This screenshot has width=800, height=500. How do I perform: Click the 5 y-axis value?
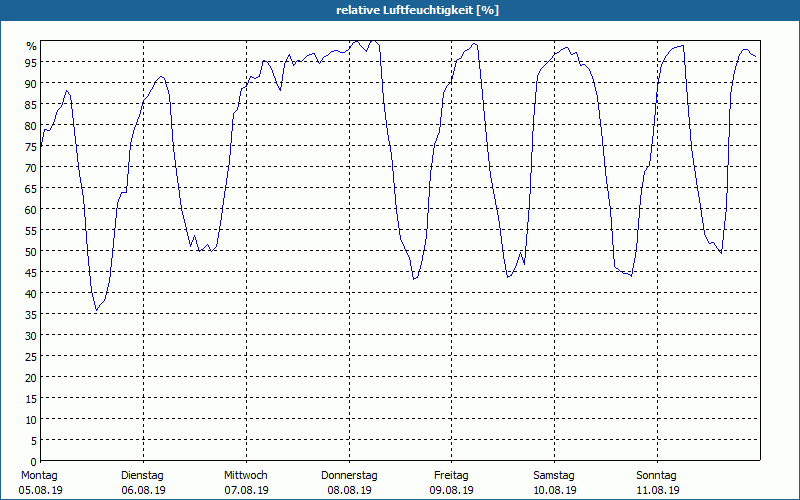(34, 441)
